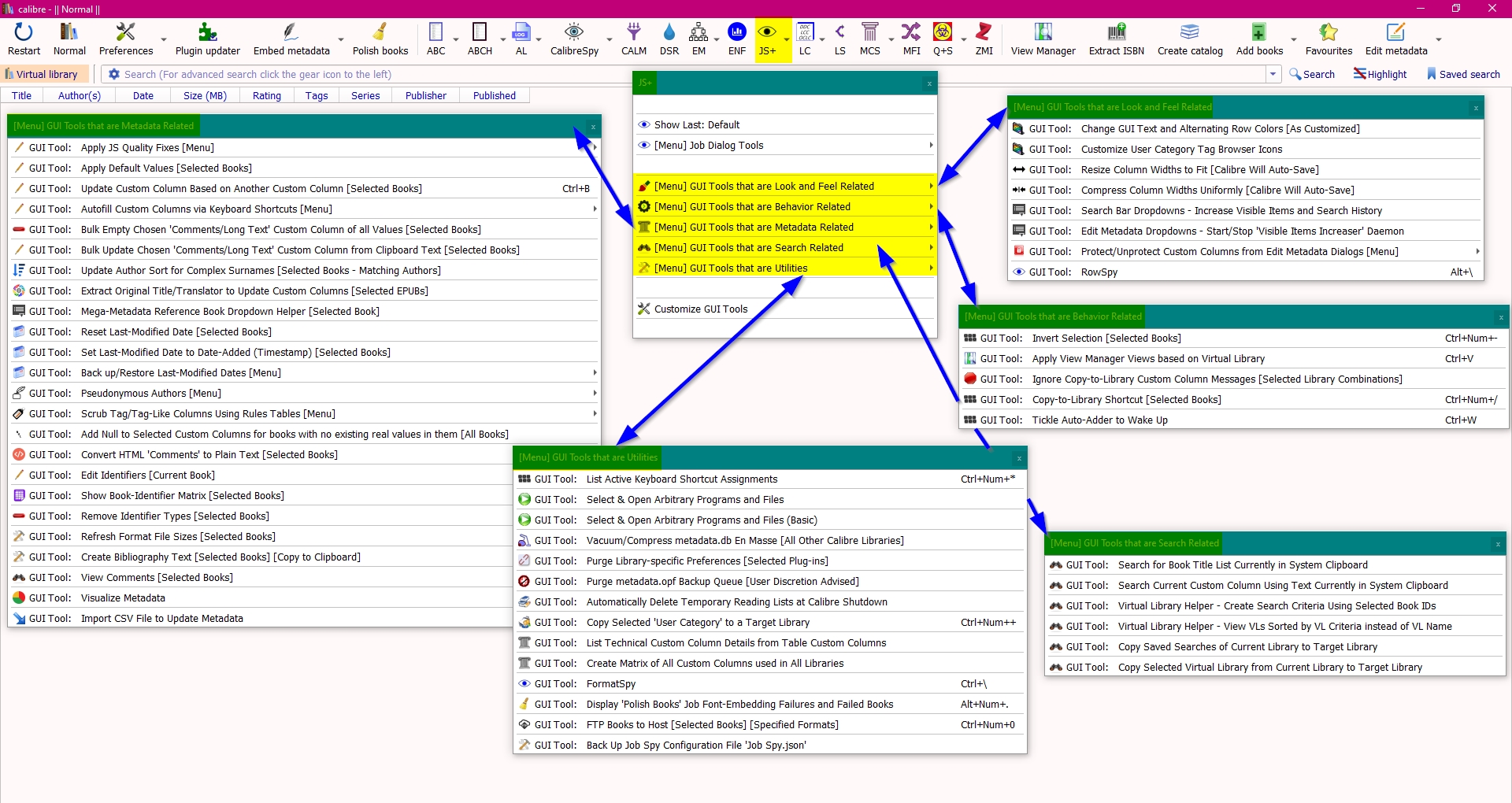Click the LS toolbar icon
The height and width of the screenshot is (803, 1512).
click(x=840, y=39)
